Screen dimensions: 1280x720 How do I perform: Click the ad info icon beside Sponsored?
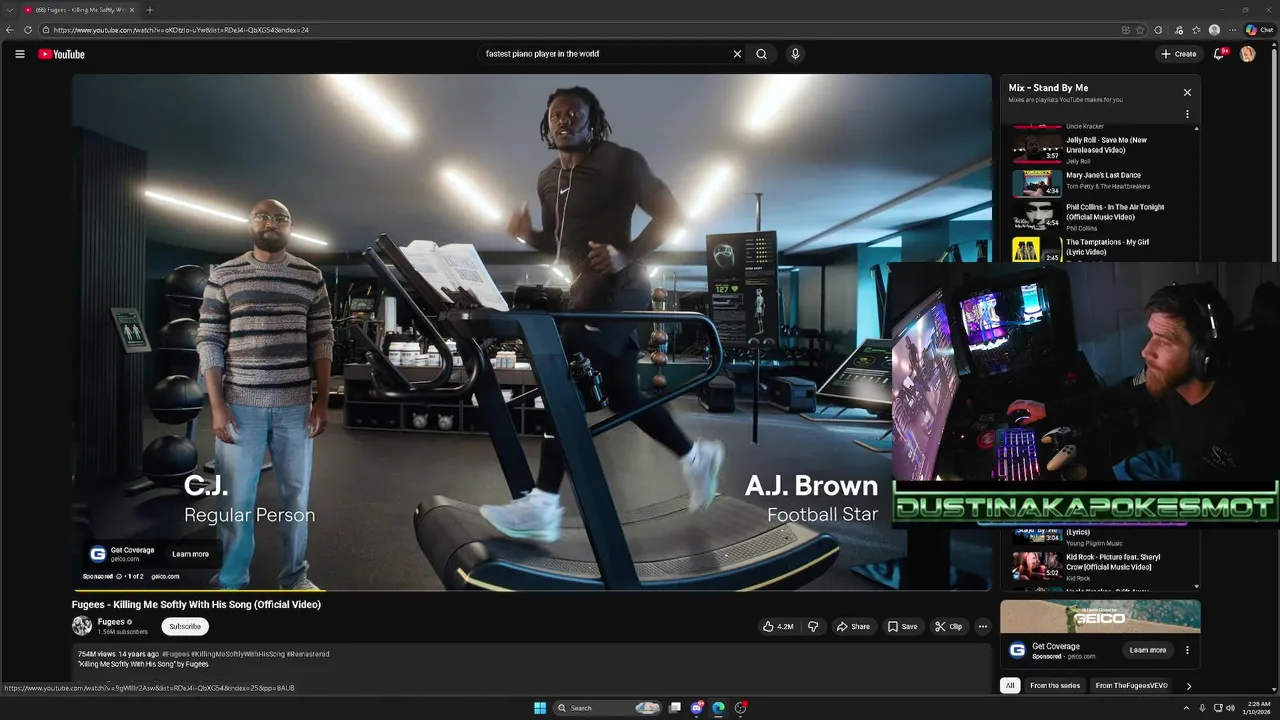(119, 576)
